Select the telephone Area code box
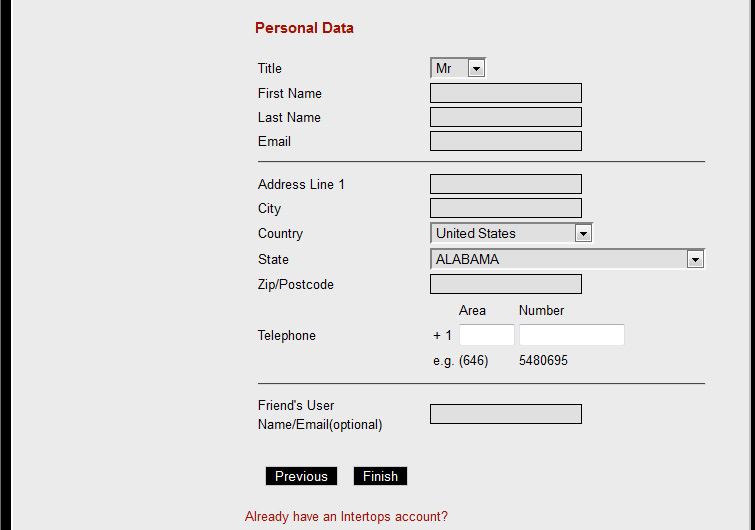755x530 pixels. [x=487, y=335]
